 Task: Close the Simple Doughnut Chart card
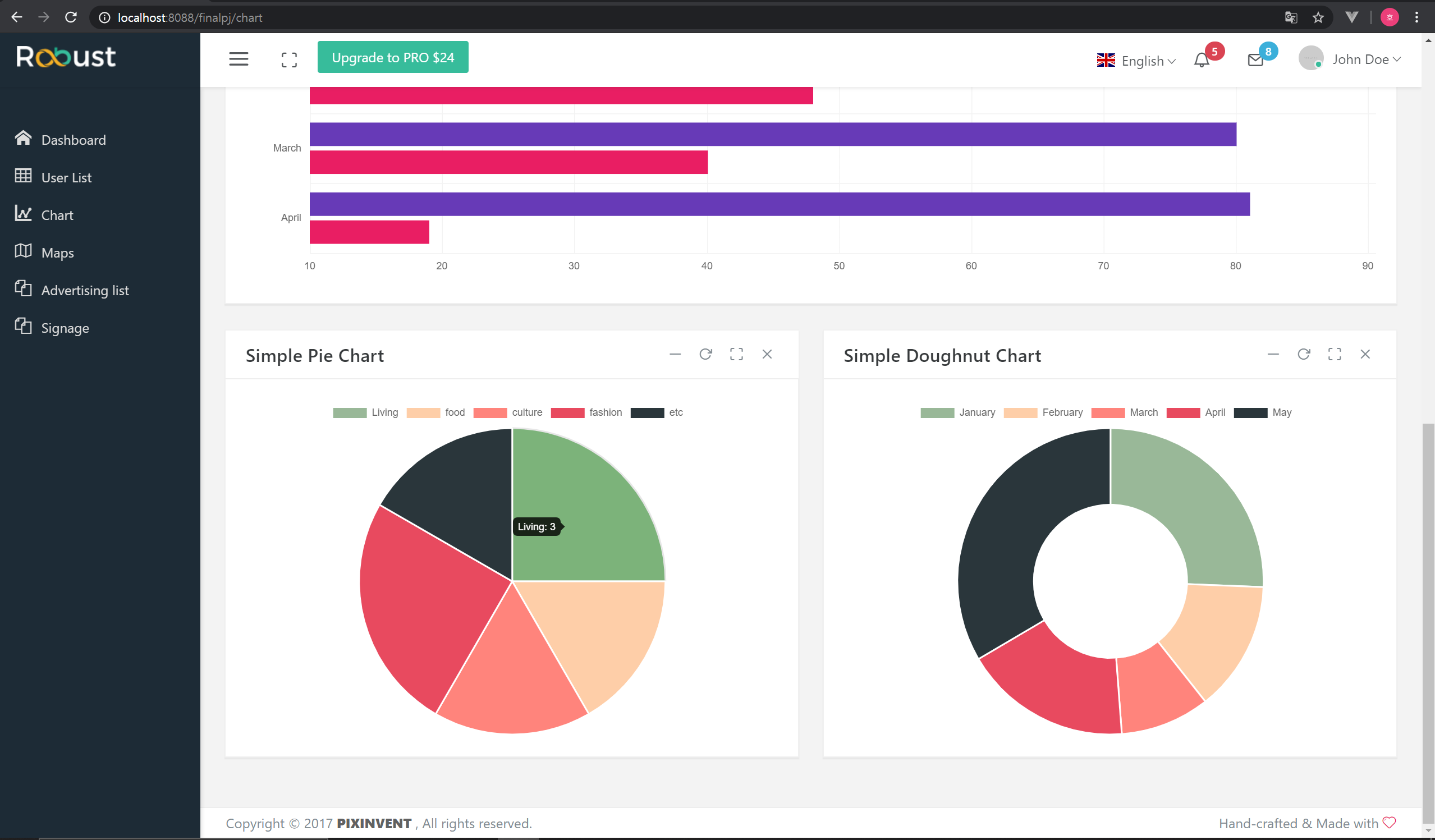coord(1365,354)
